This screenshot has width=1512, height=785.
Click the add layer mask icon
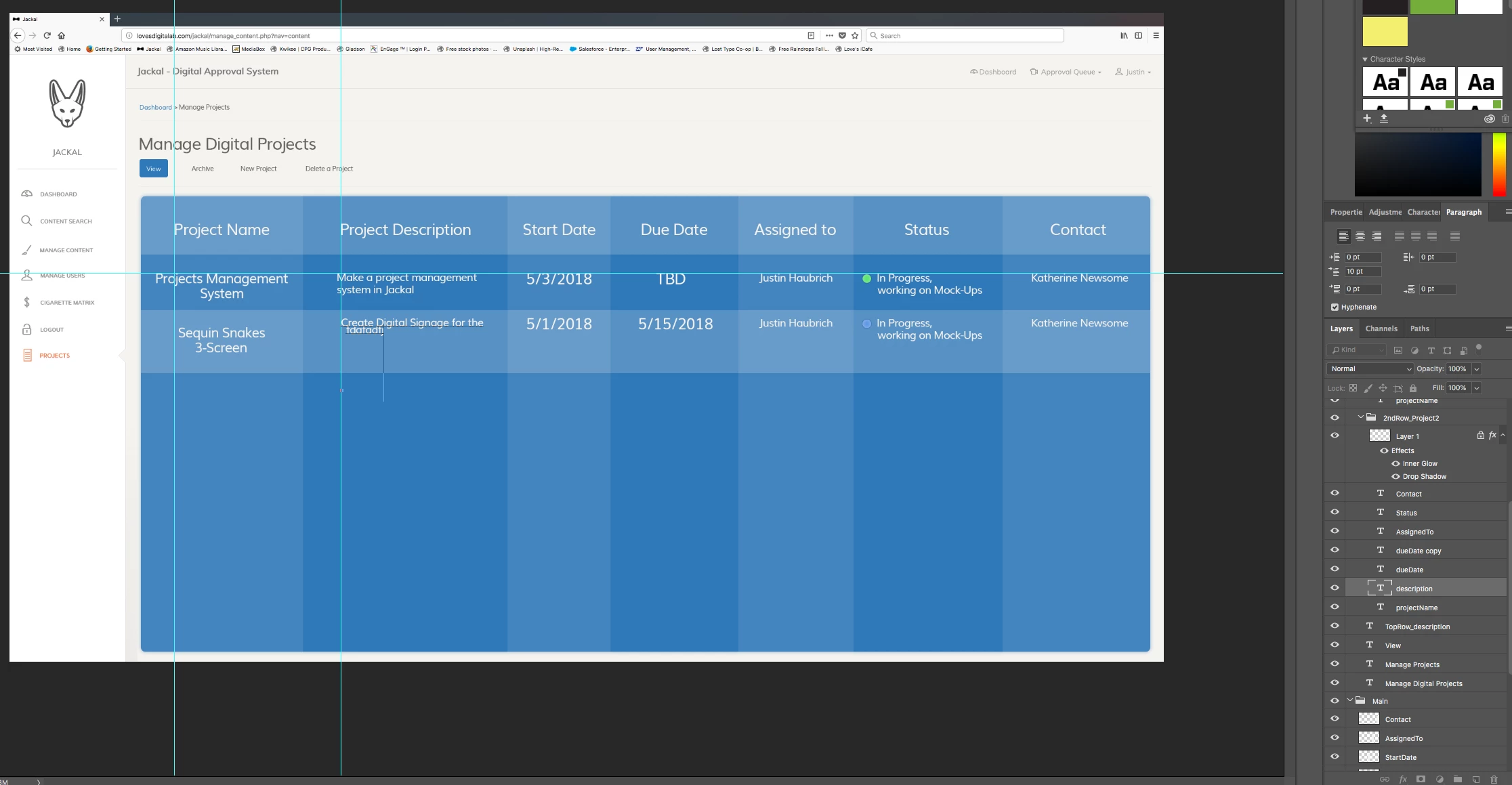click(1421, 779)
